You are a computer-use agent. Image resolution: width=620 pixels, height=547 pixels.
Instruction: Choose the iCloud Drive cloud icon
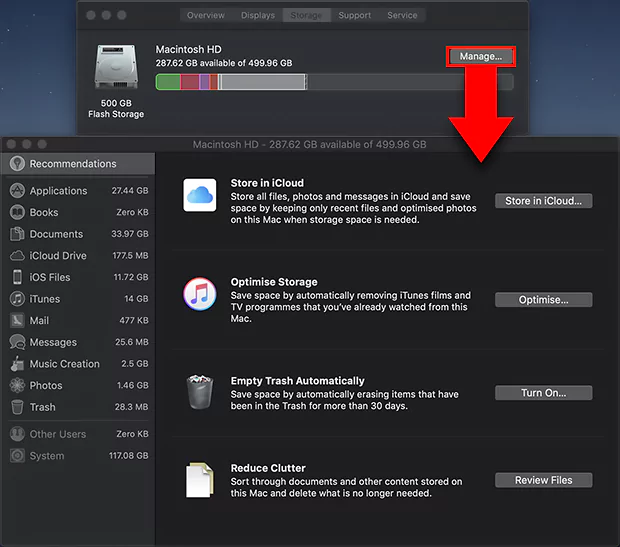17,256
